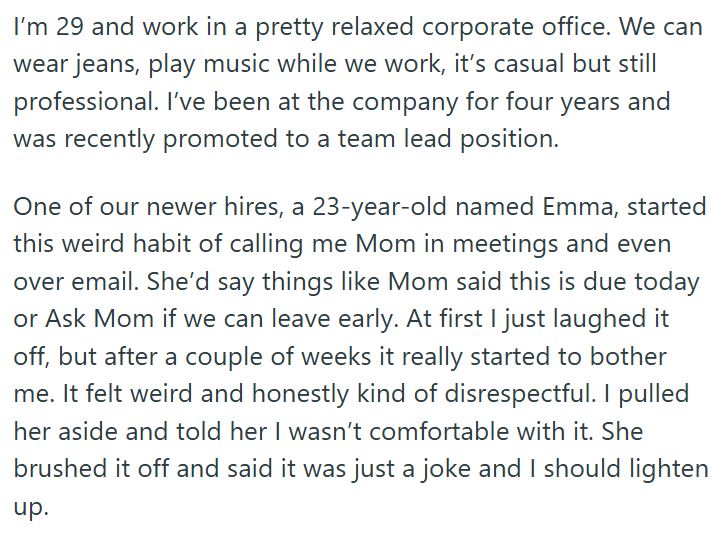Click the word "professional" starting the third line
The height and width of the screenshot is (537, 714).
(x=85, y=102)
